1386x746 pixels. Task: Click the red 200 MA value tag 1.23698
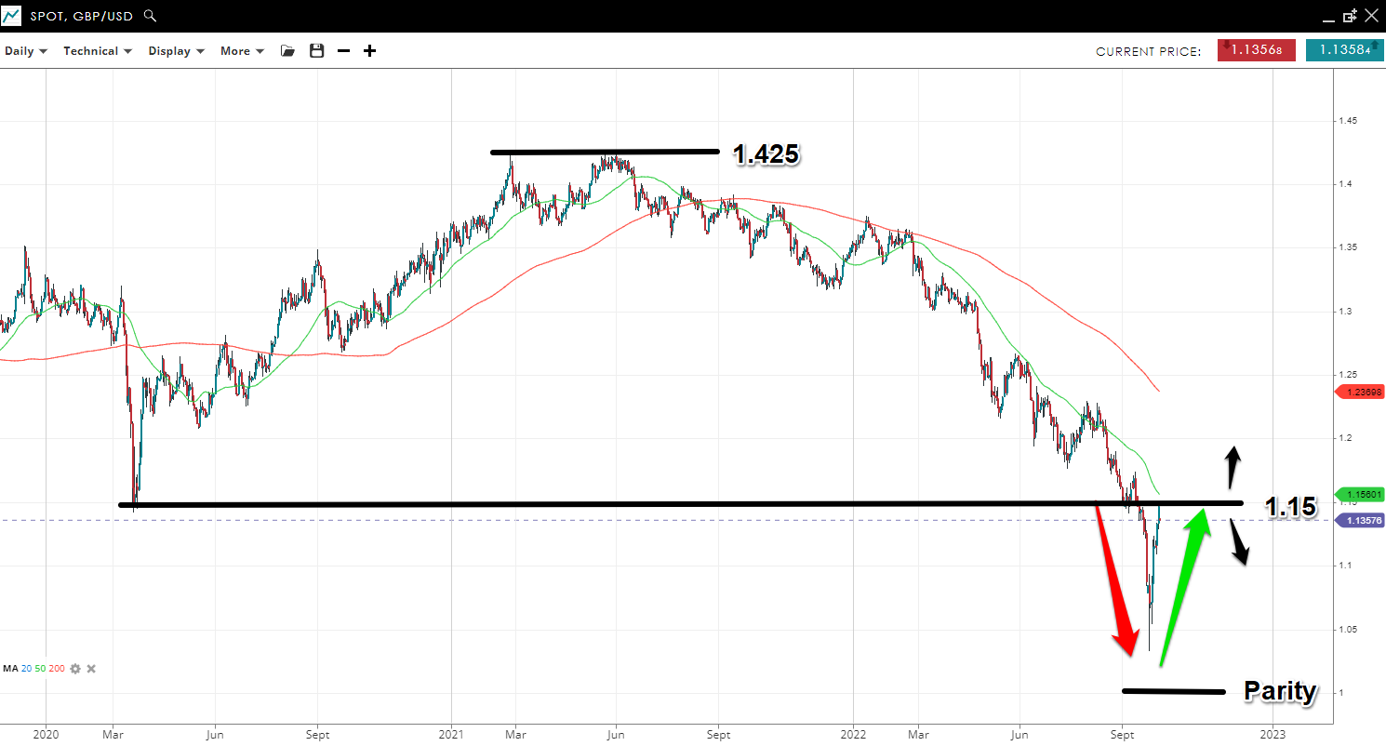click(x=1361, y=393)
